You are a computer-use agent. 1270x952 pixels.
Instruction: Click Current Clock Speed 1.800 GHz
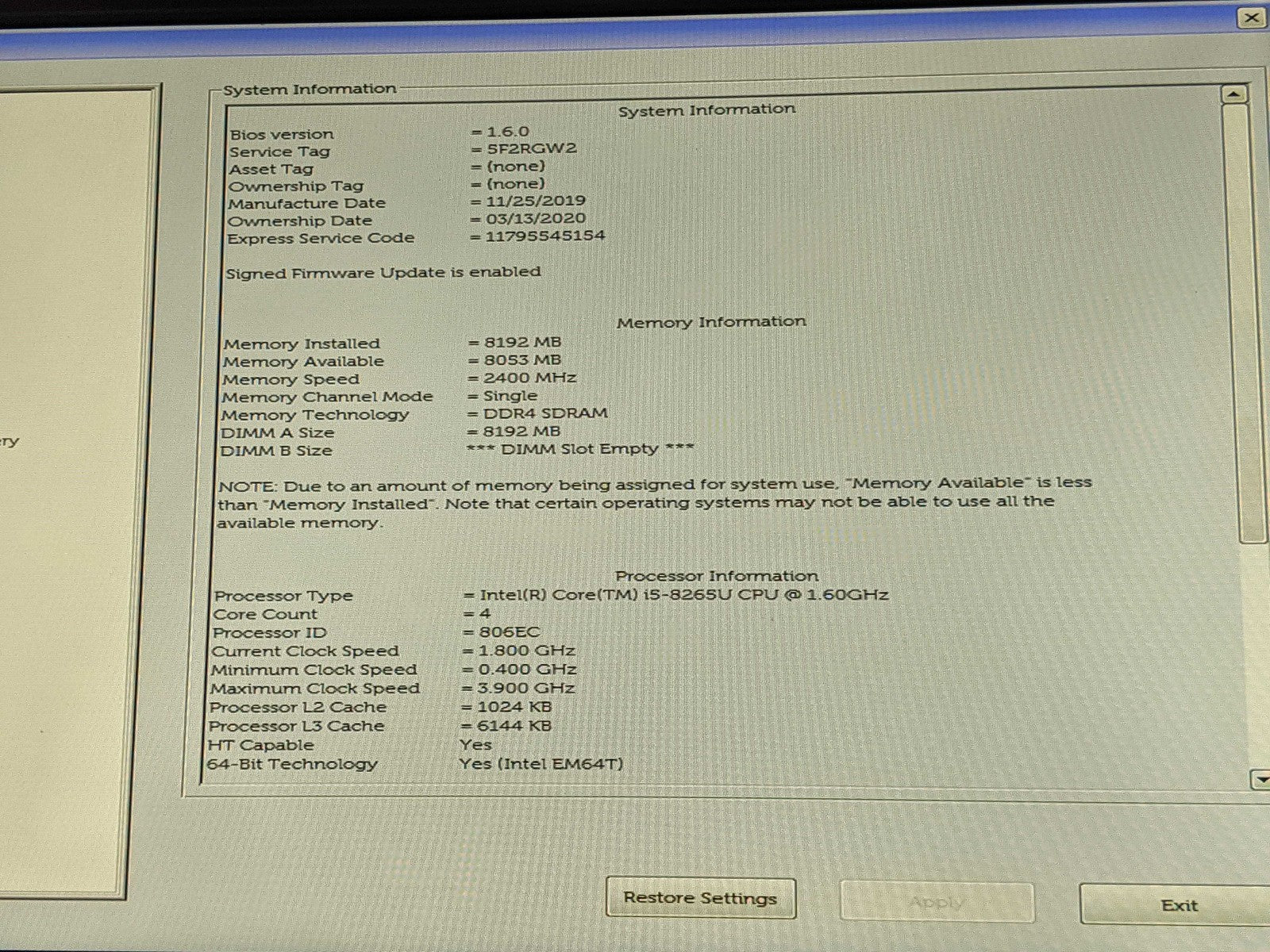point(526,651)
